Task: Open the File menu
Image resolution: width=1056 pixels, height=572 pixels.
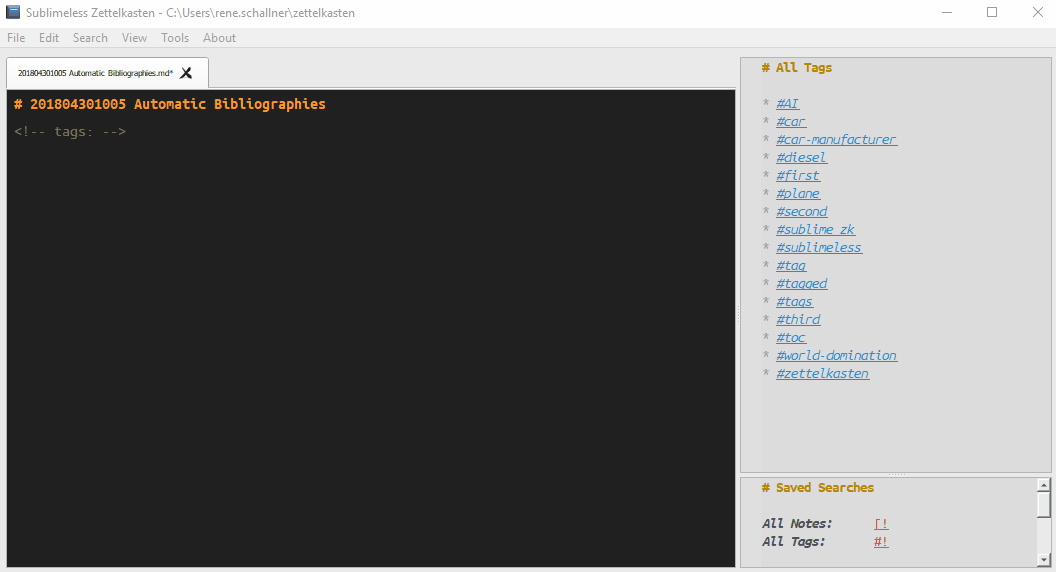Action: point(16,38)
